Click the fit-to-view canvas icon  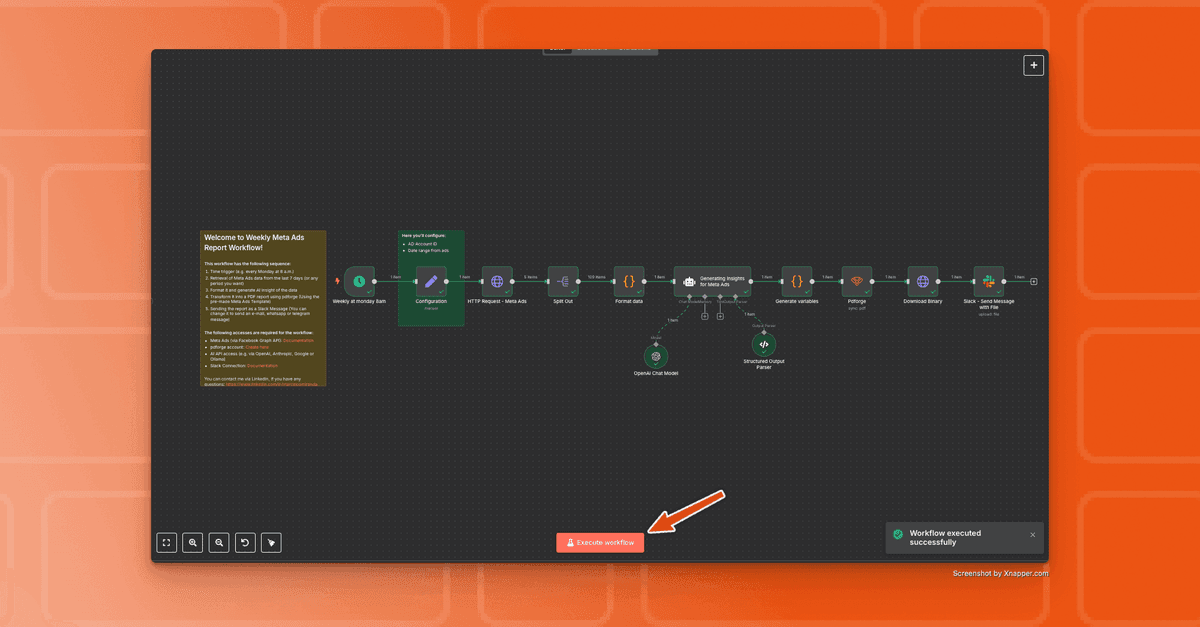(x=167, y=543)
